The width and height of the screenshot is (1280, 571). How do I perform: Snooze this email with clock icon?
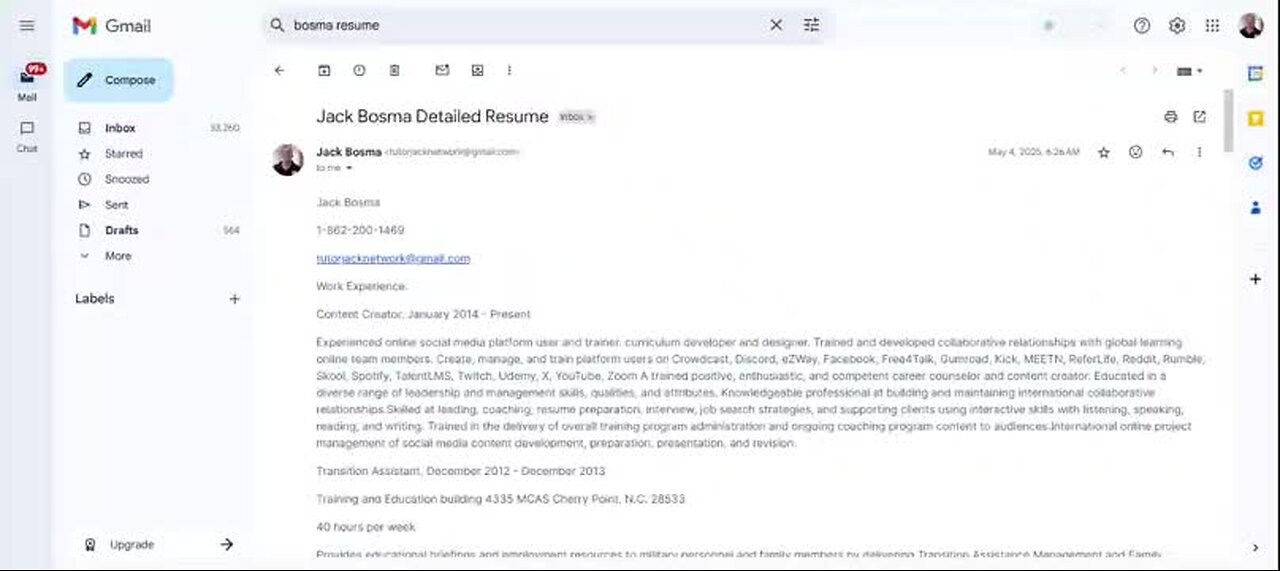click(359, 70)
